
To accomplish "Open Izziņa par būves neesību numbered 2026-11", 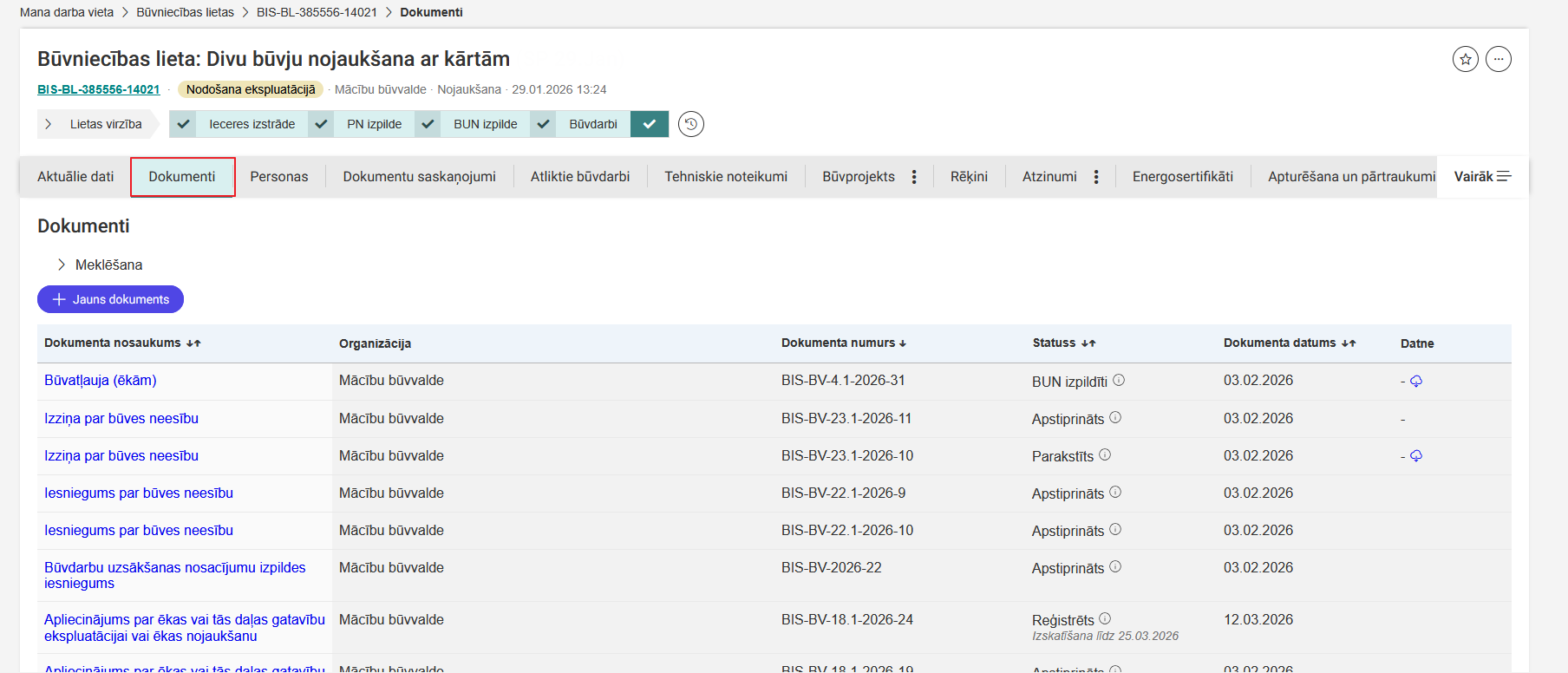I will click(x=121, y=418).
